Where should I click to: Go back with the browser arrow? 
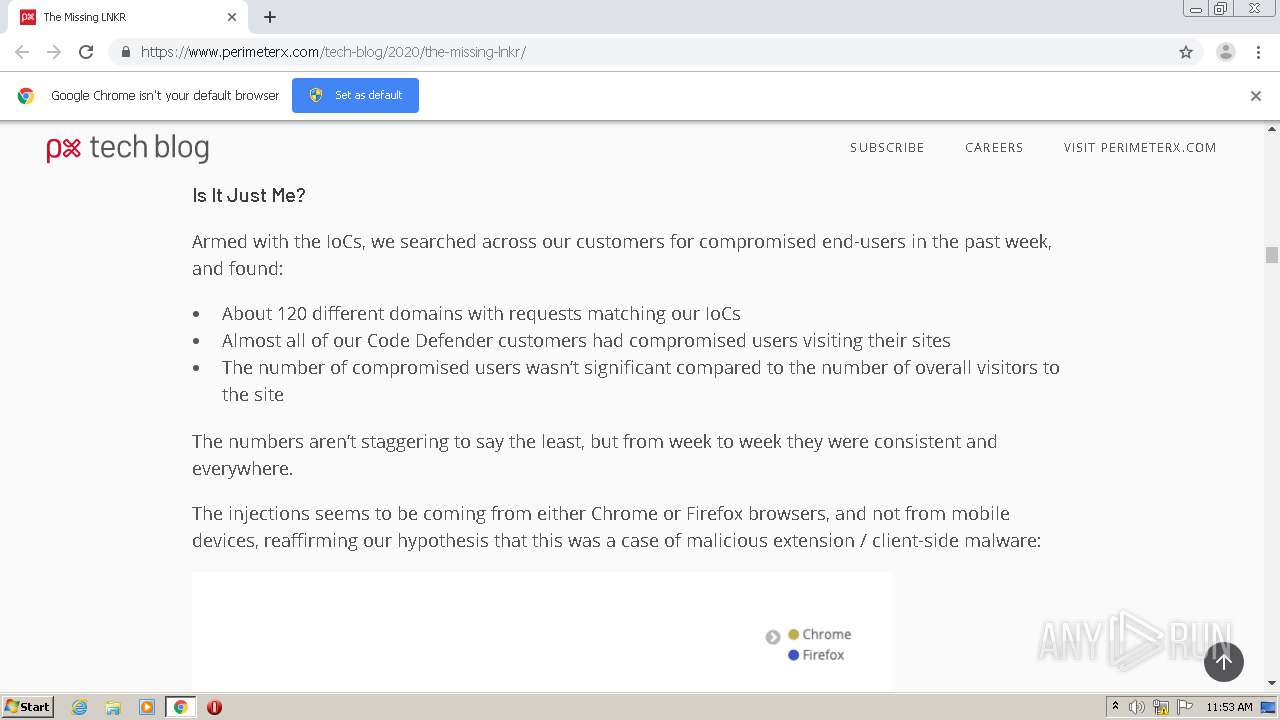click(x=22, y=52)
